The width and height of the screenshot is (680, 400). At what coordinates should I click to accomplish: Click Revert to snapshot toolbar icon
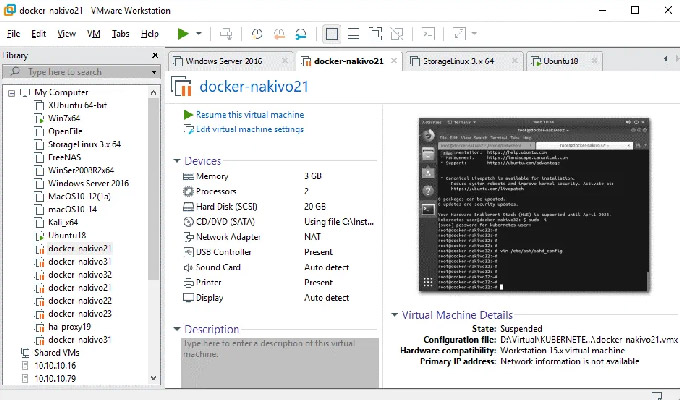(x=279, y=33)
